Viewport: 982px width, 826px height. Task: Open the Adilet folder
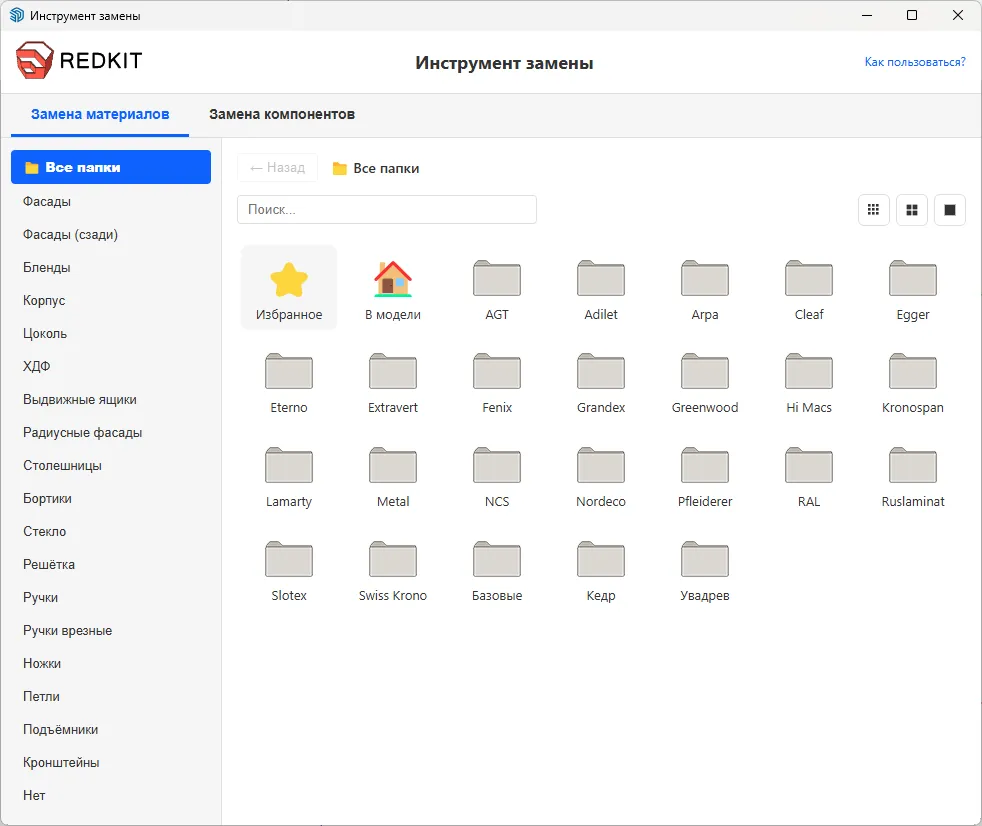click(601, 288)
